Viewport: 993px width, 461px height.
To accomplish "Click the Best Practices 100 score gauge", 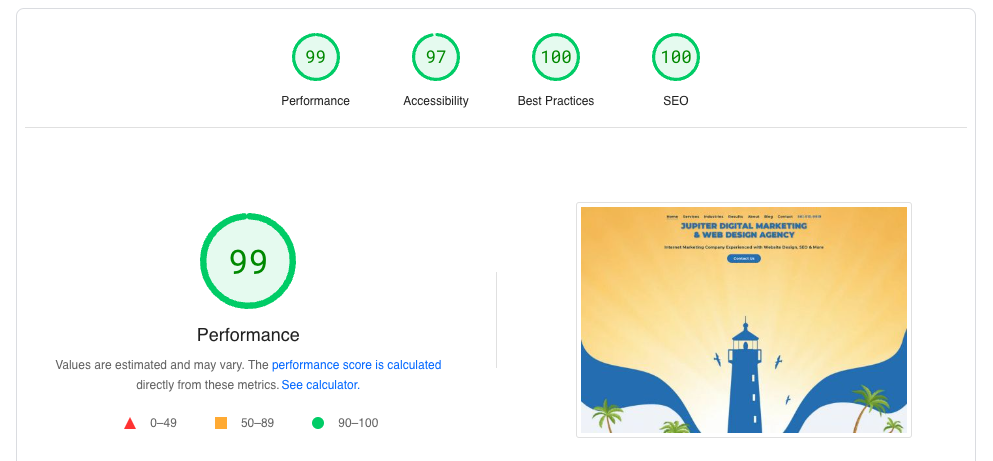I will click(556, 57).
